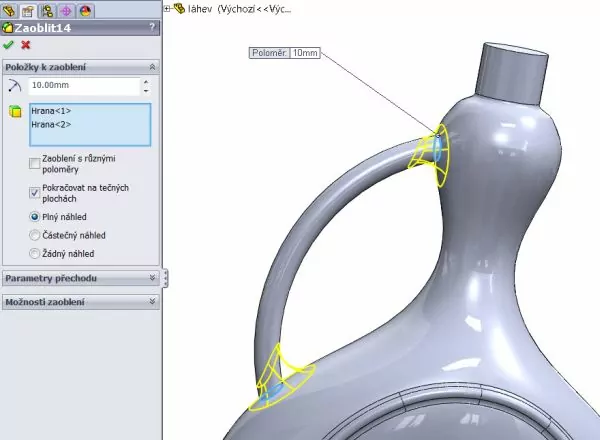Select 'Žádný náhled' preview option

(x=36, y=254)
